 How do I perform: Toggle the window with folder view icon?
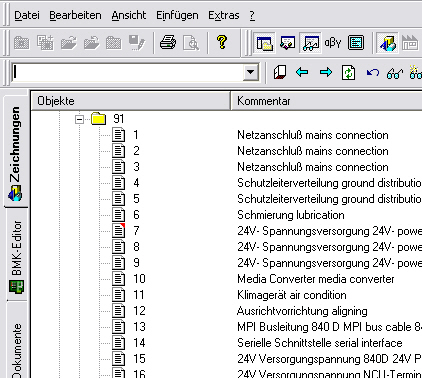pyautogui.click(x=264, y=43)
